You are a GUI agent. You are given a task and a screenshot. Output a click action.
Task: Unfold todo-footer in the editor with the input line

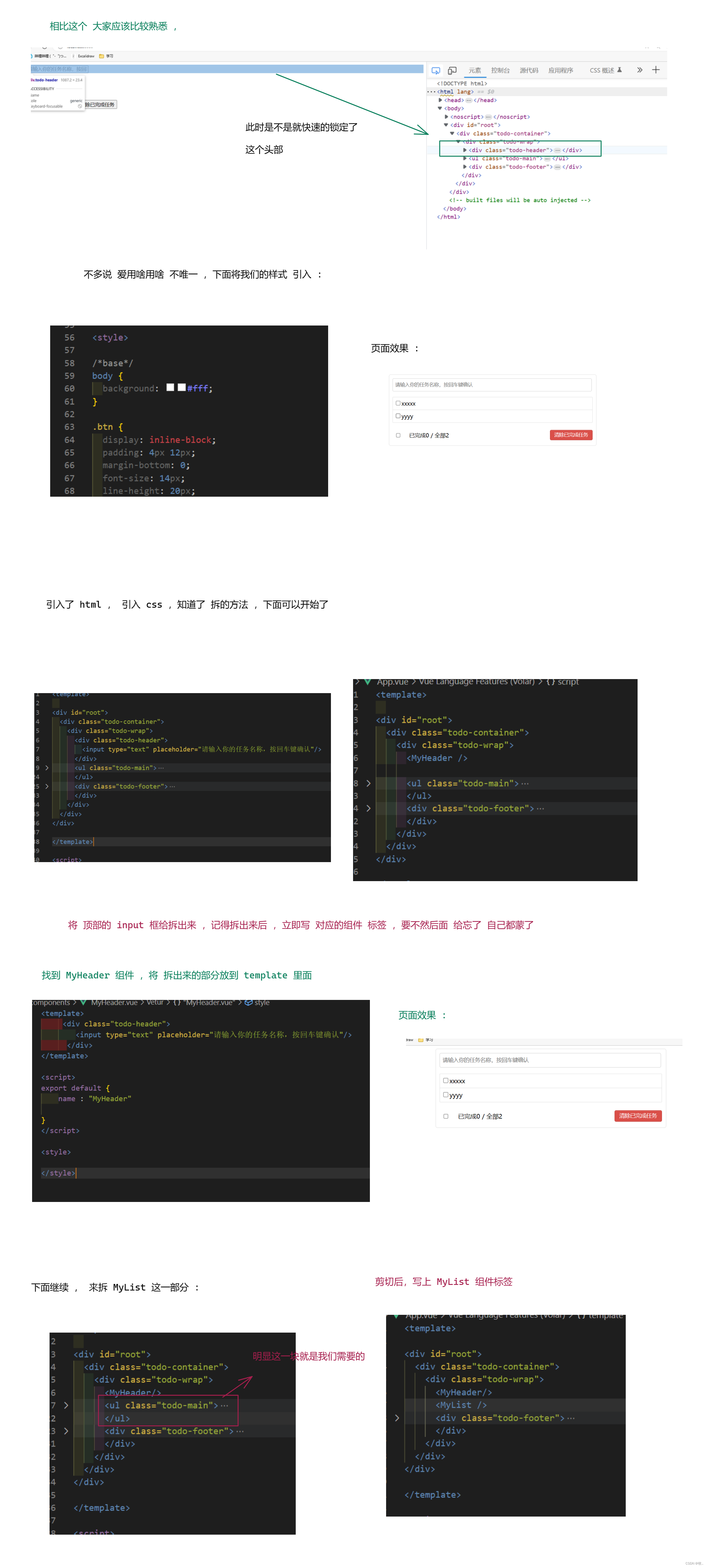[47, 786]
